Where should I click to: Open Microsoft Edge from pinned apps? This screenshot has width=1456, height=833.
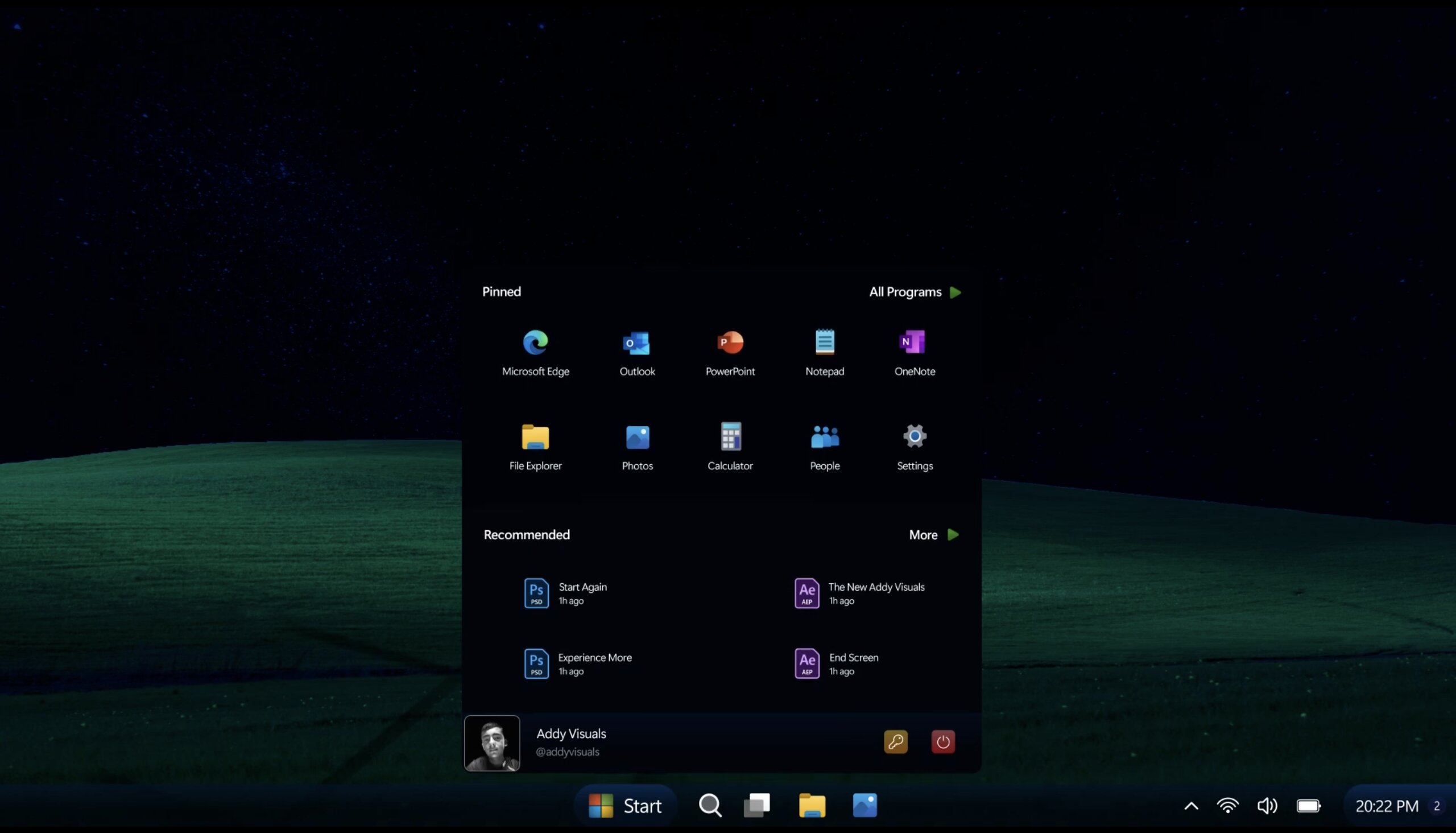535,353
